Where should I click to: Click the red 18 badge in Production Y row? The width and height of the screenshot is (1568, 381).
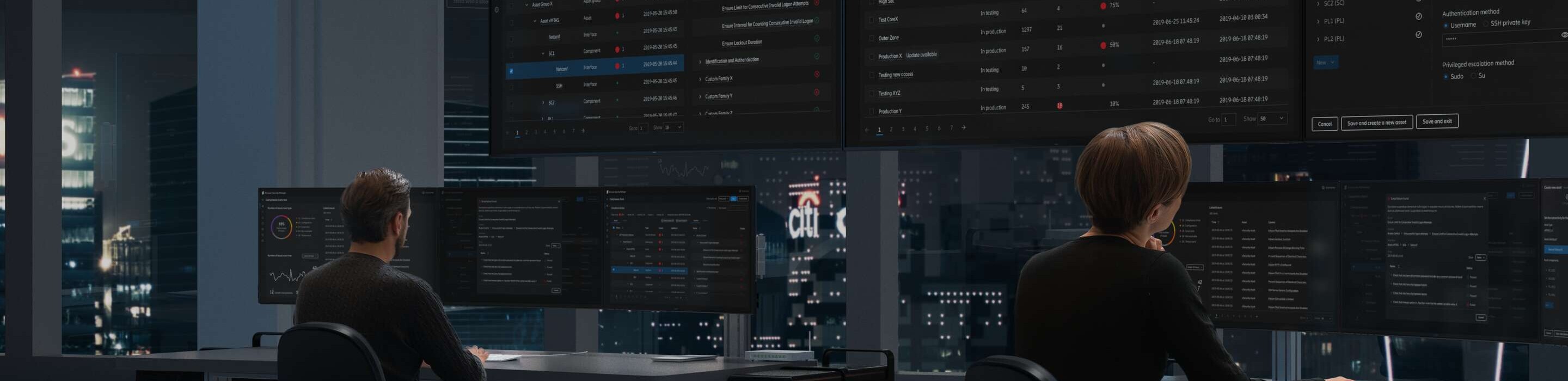point(1059,106)
